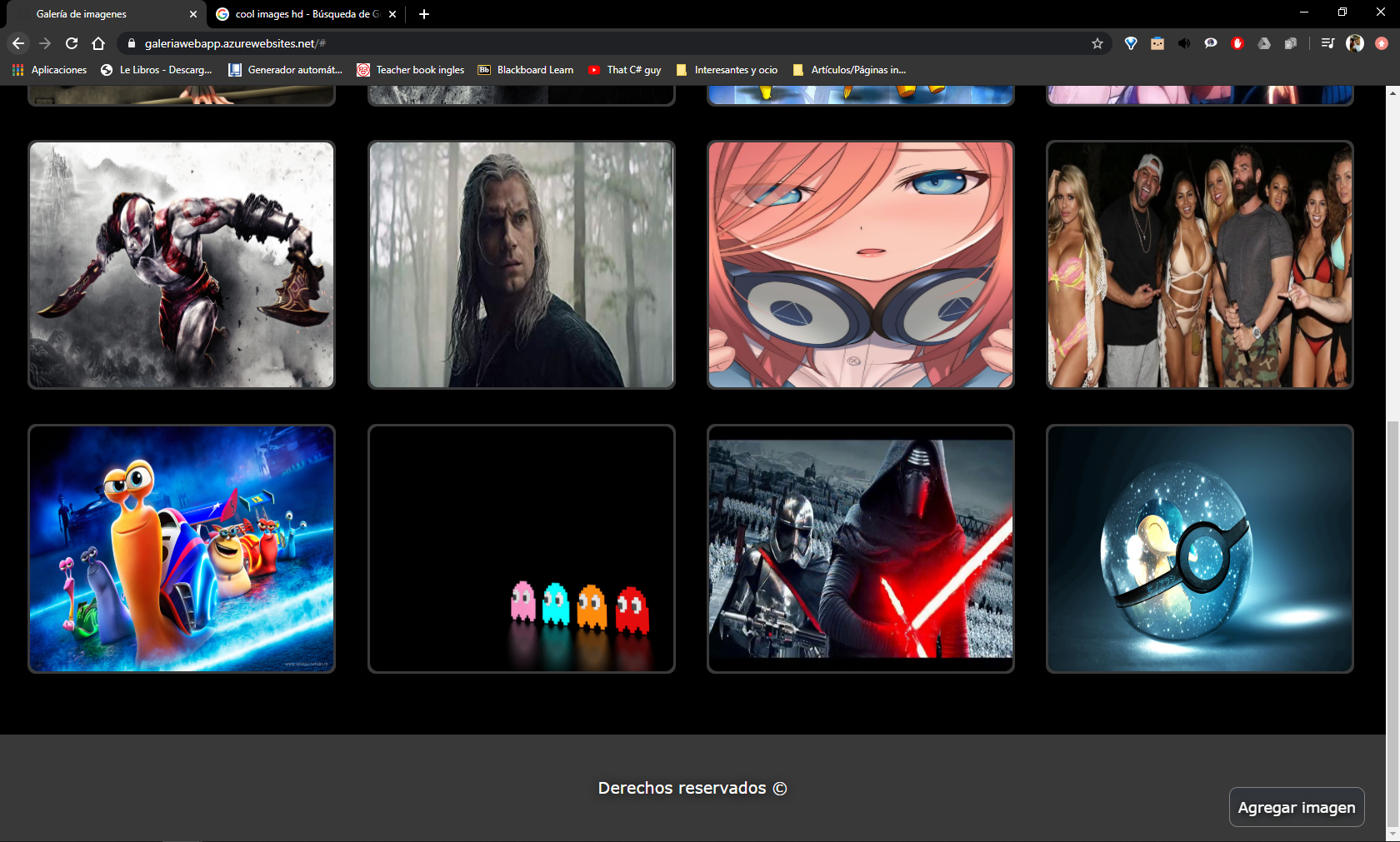
Task: View site security lock info
Action: (x=132, y=43)
